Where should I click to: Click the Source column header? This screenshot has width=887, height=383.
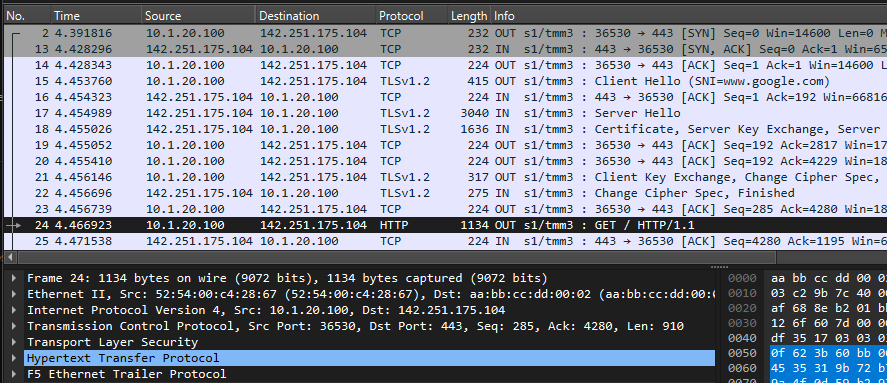pos(199,16)
